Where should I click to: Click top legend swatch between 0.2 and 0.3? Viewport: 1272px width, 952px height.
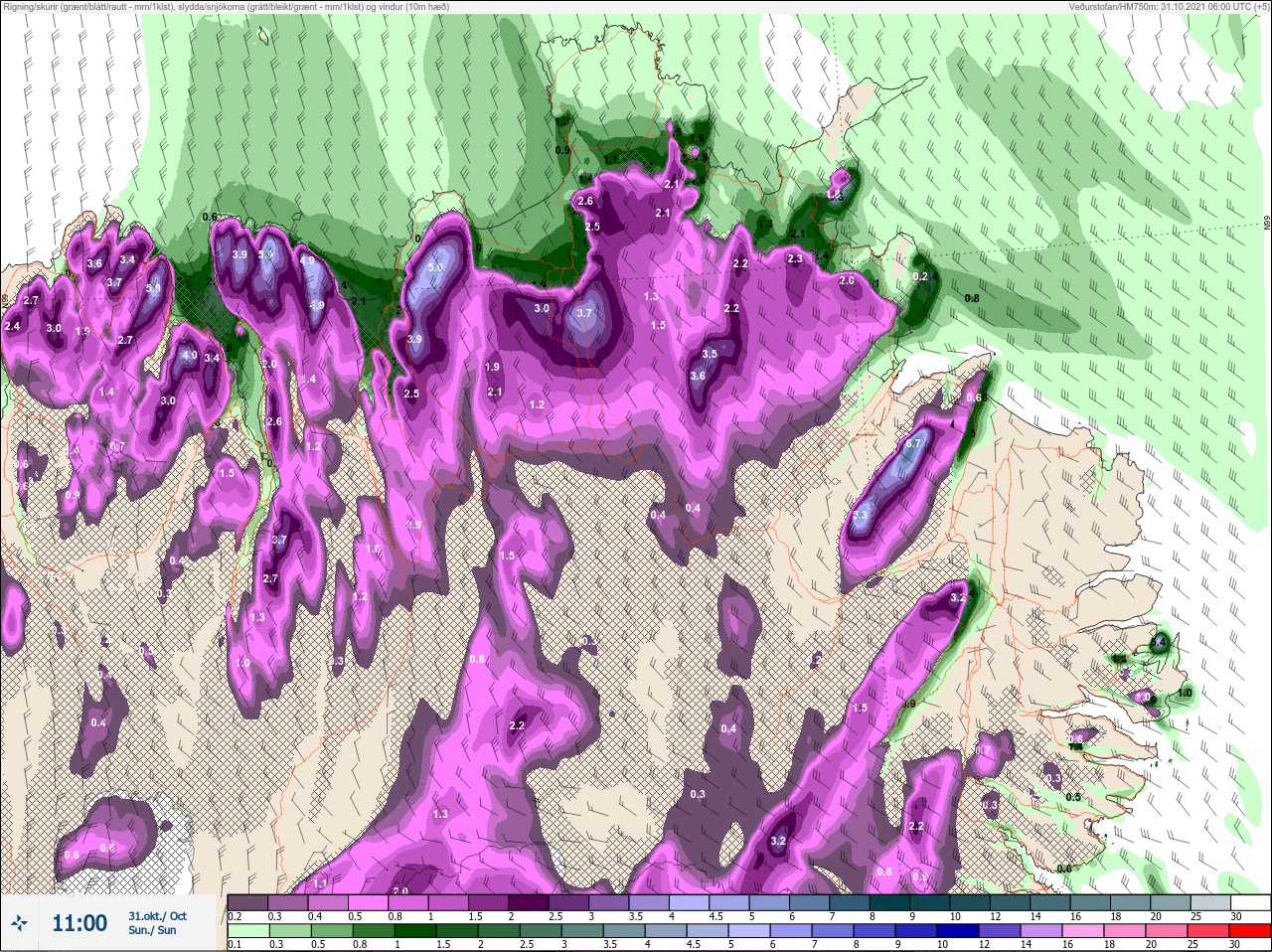[247, 902]
